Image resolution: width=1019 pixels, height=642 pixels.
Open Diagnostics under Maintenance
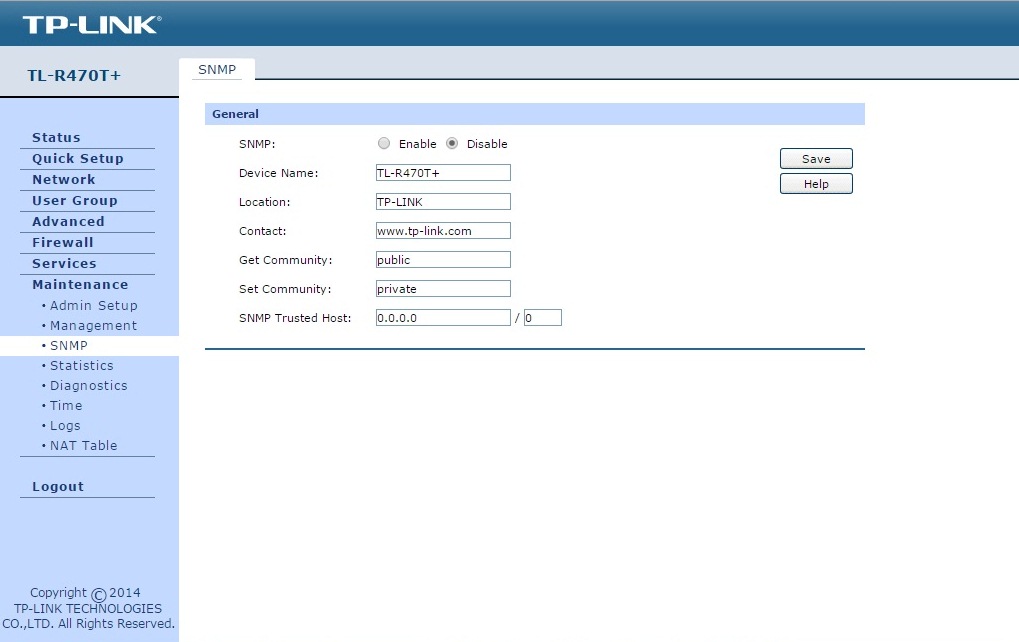(x=88, y=386)
